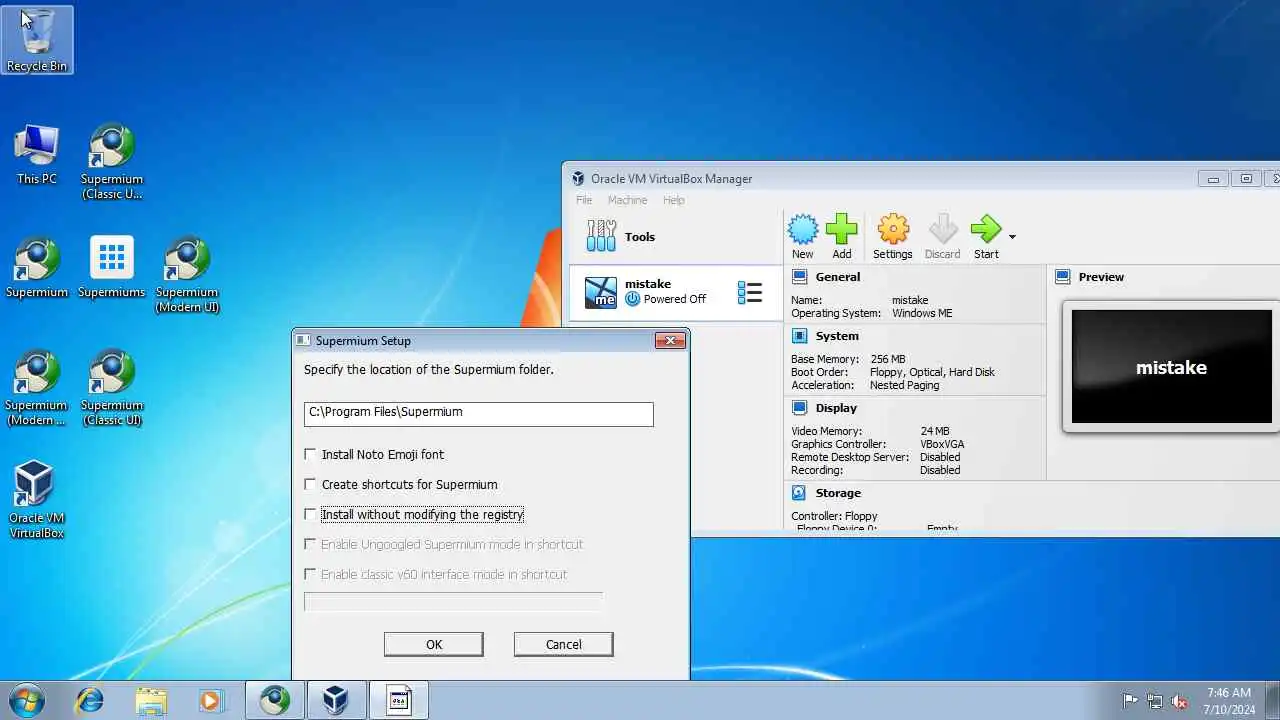Open the Recycle Bin desktop icon
Screen dimensions: 1280x720
[37, 40]
